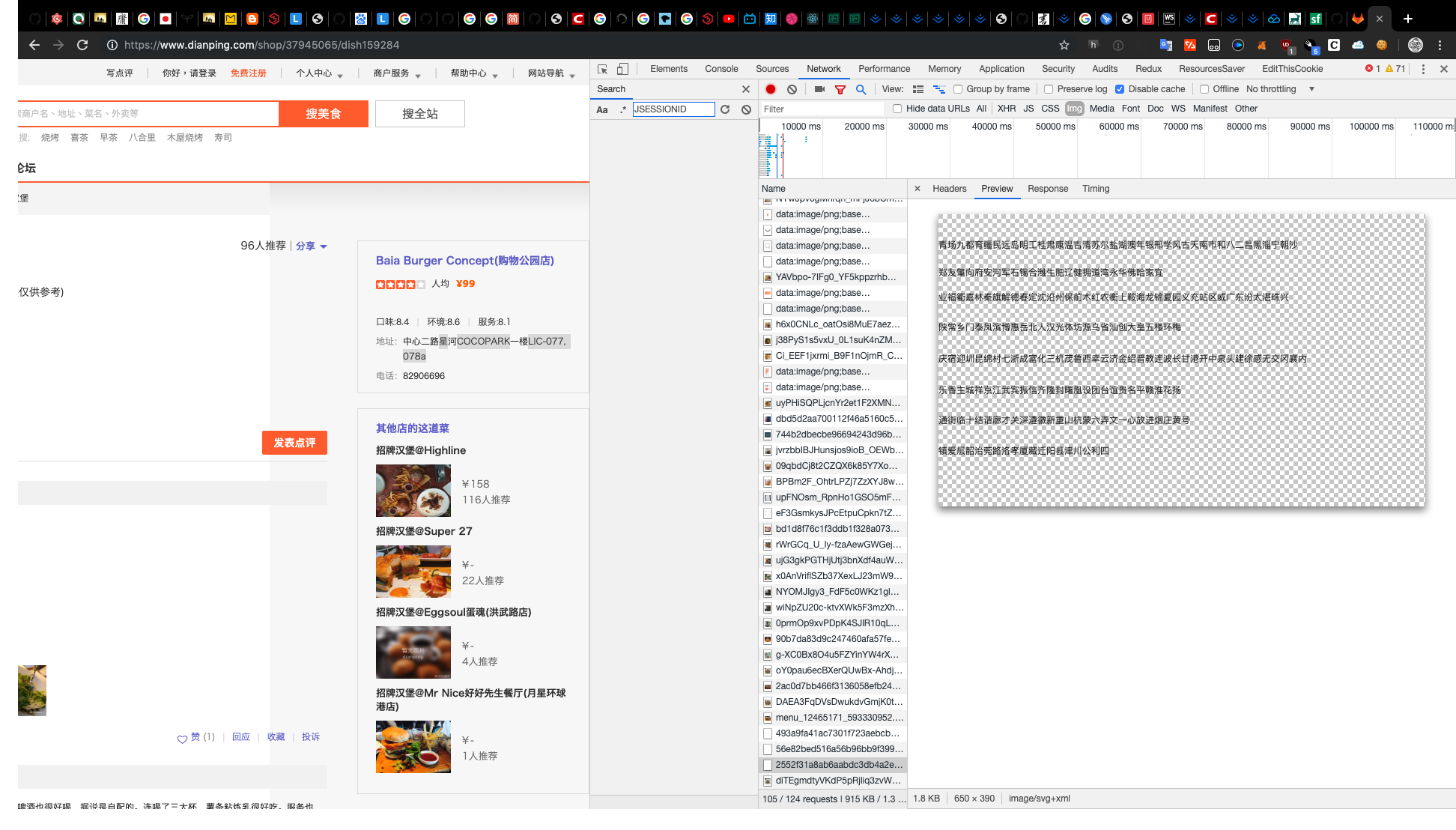This screenshot has width=1456, height=830.
Task: Click the 免费注册 link
Action: (249, 73)
